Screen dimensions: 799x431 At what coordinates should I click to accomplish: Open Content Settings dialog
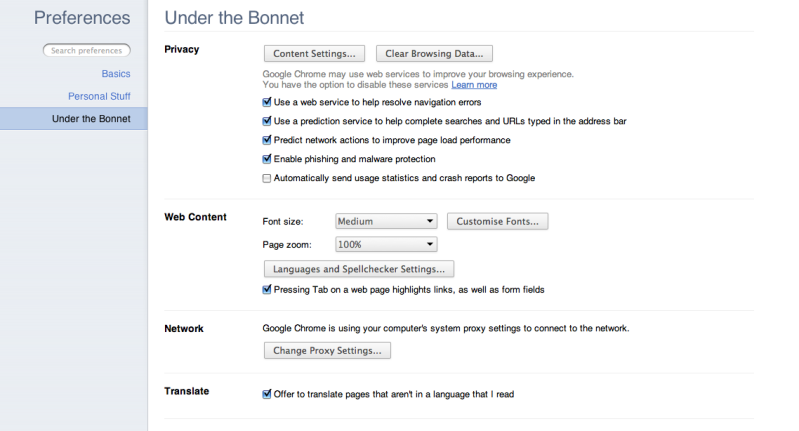[313, 53]
